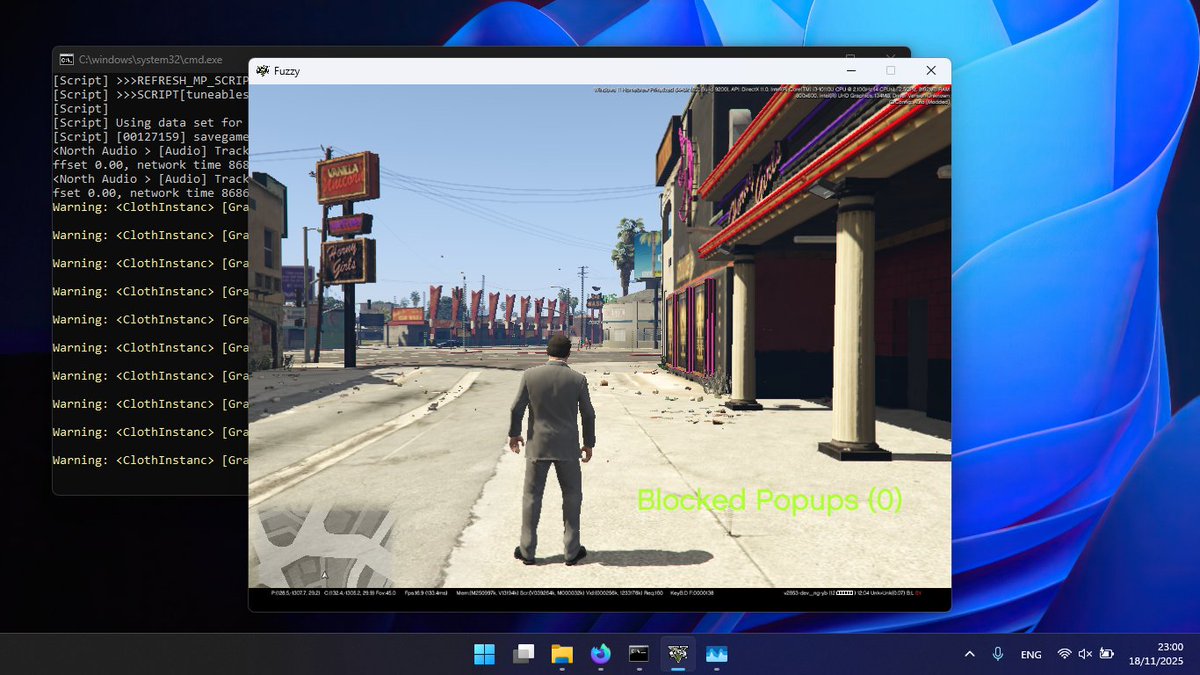Click the cmd.exe window title icon

66,59
